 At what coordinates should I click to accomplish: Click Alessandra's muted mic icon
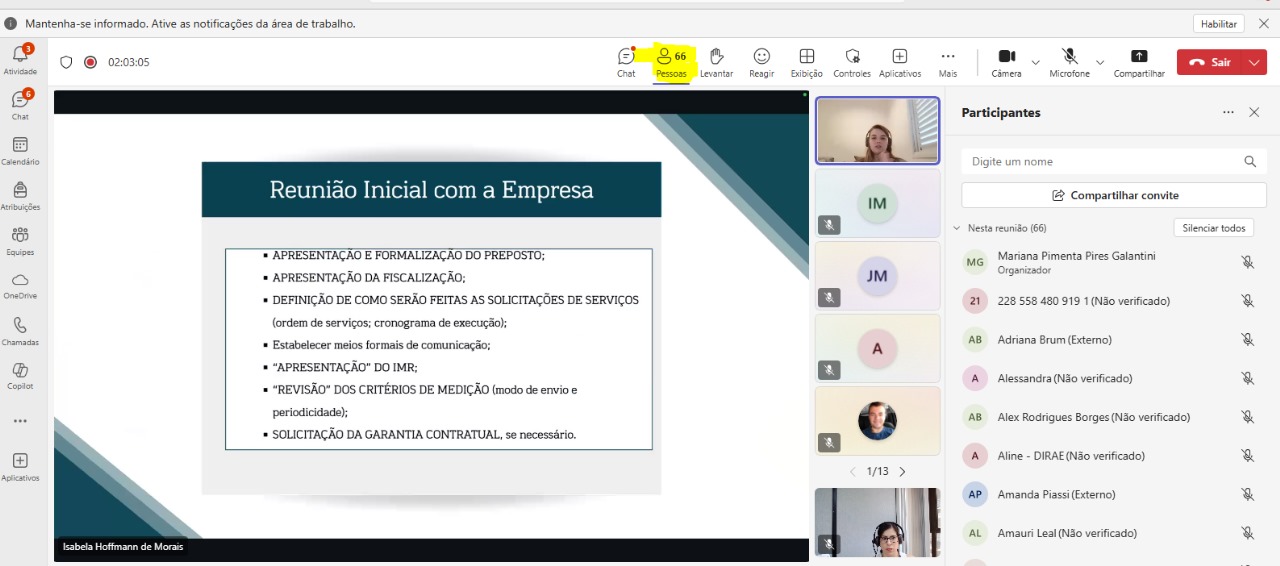1248,378
